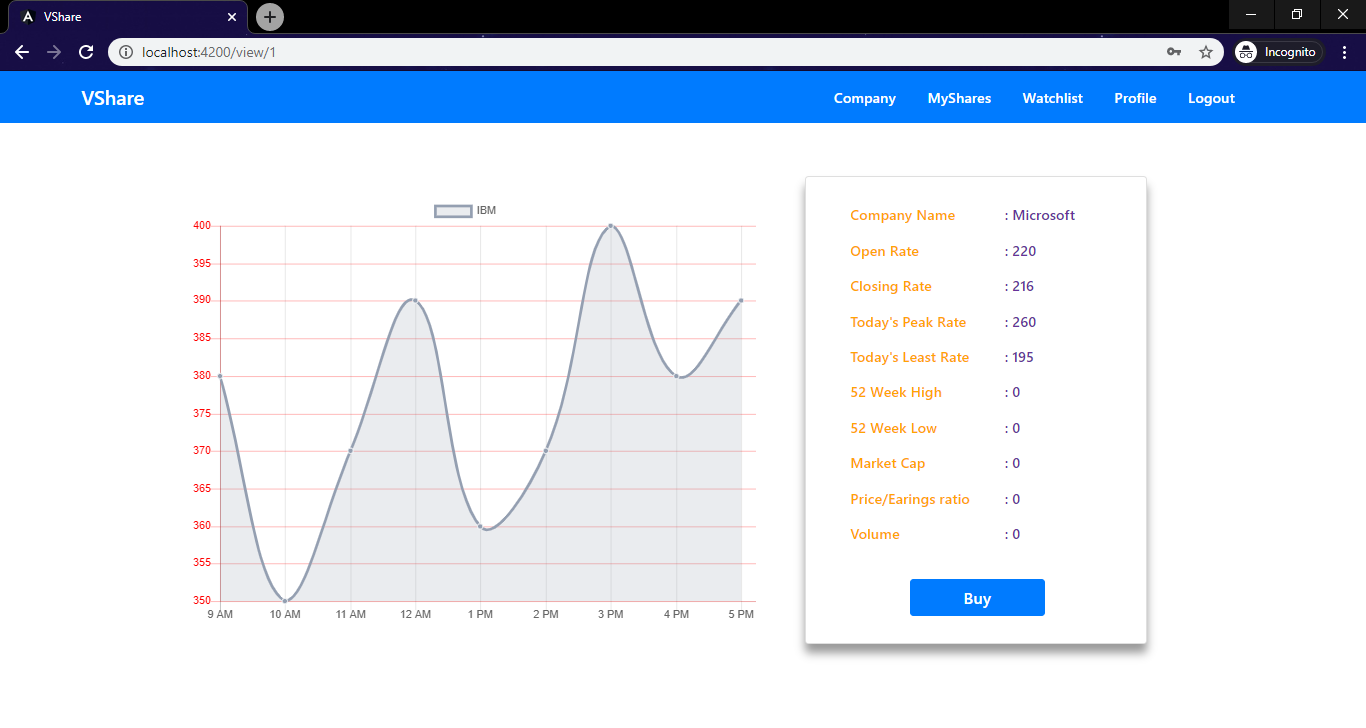
Task: Open the Profile page
Action: 1136,98
